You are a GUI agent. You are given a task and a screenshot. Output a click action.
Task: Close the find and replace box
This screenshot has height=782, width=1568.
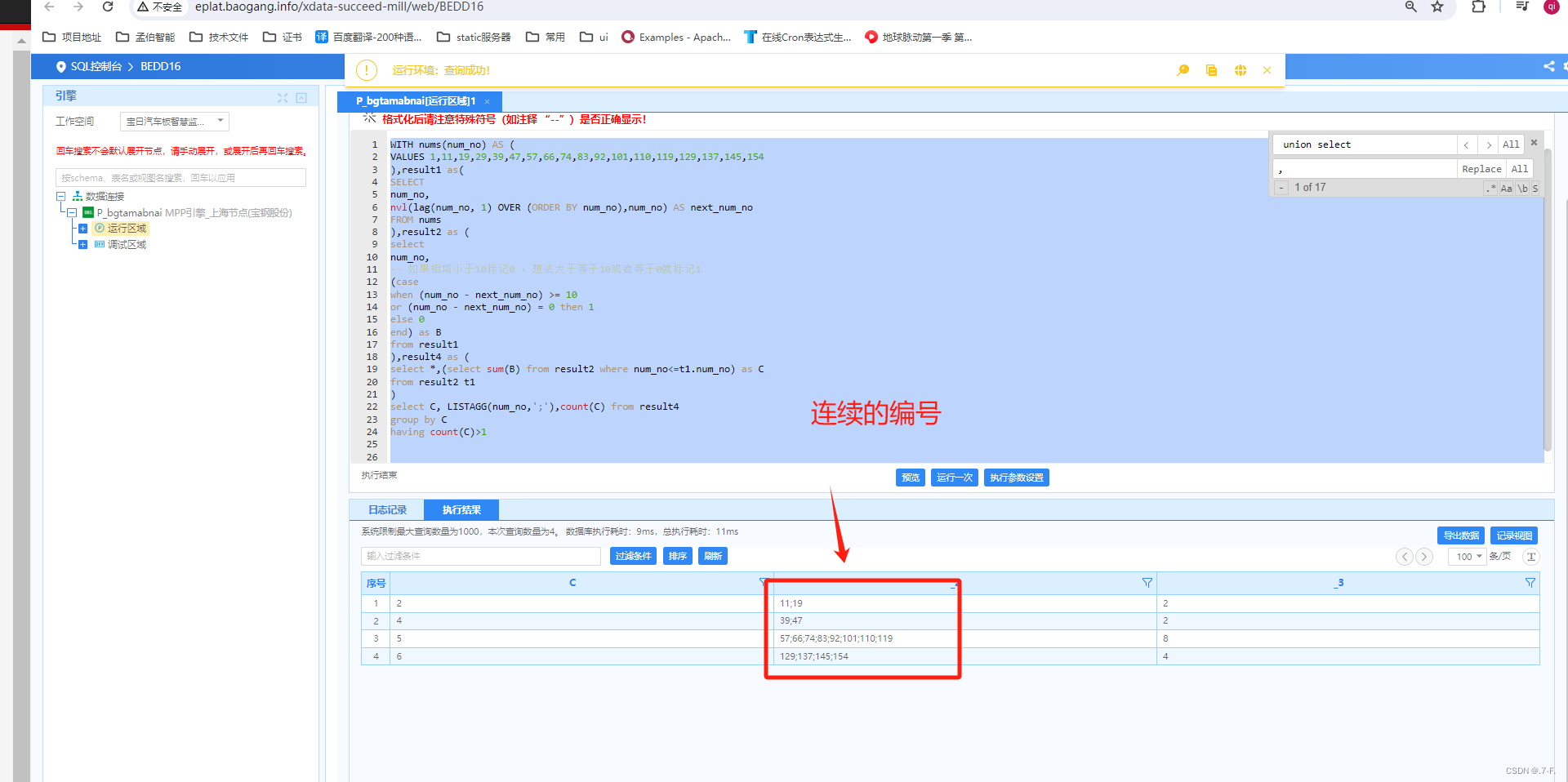[x=1534, y=143]
